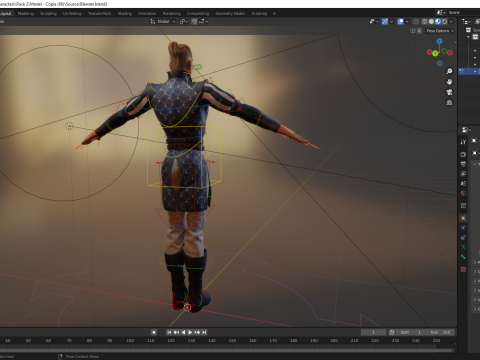Open the Shading workspace tab

coord(125,14)
